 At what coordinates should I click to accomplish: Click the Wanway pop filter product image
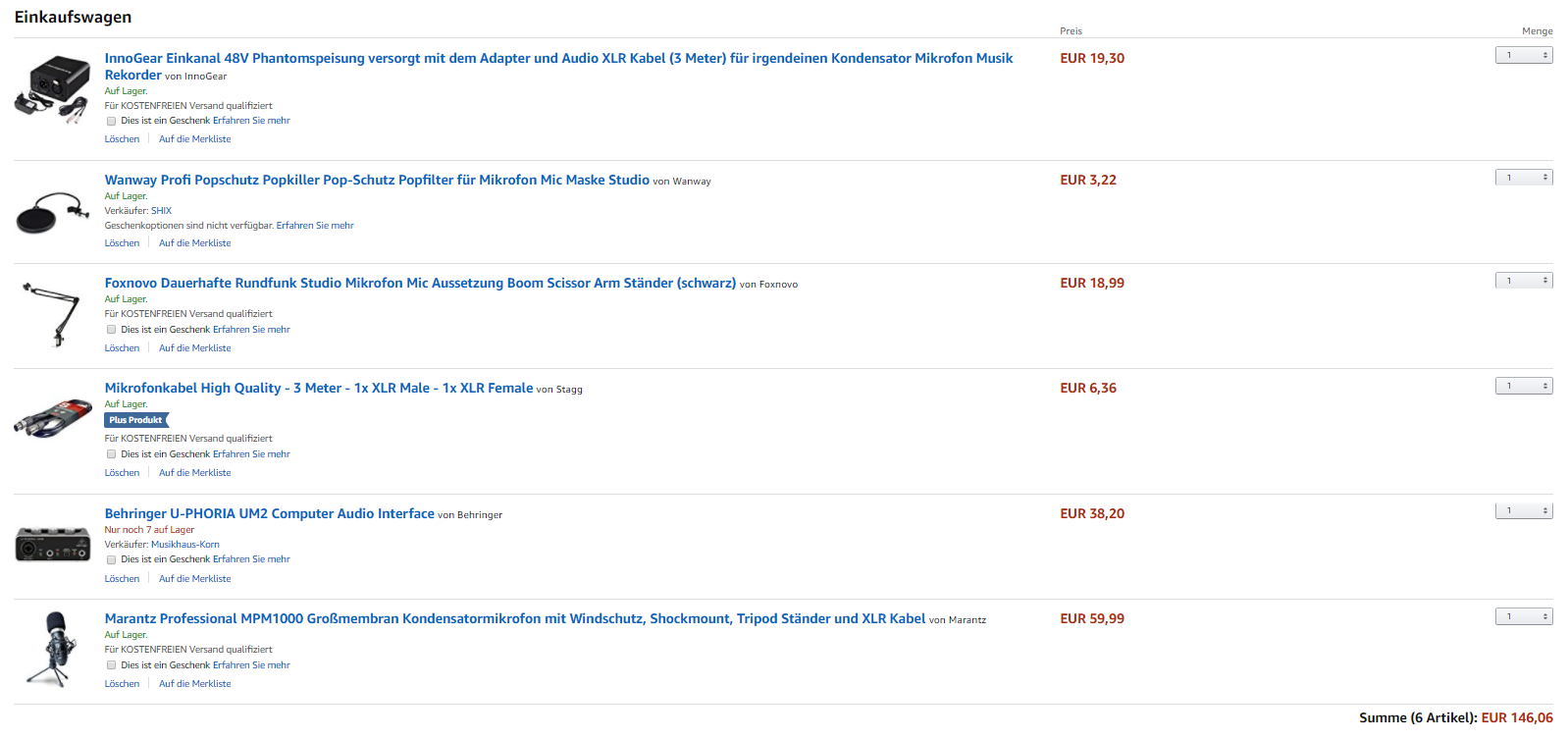point(52,211)
